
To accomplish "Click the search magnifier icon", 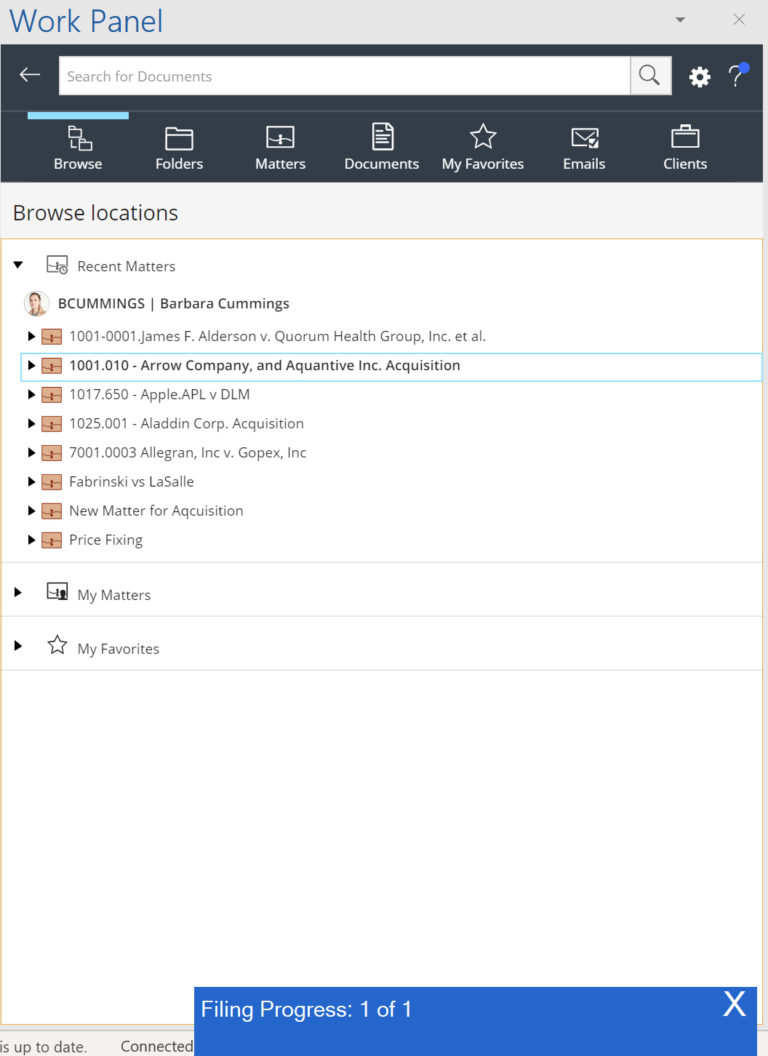I will pyautogui.click(x=650, y=75).
